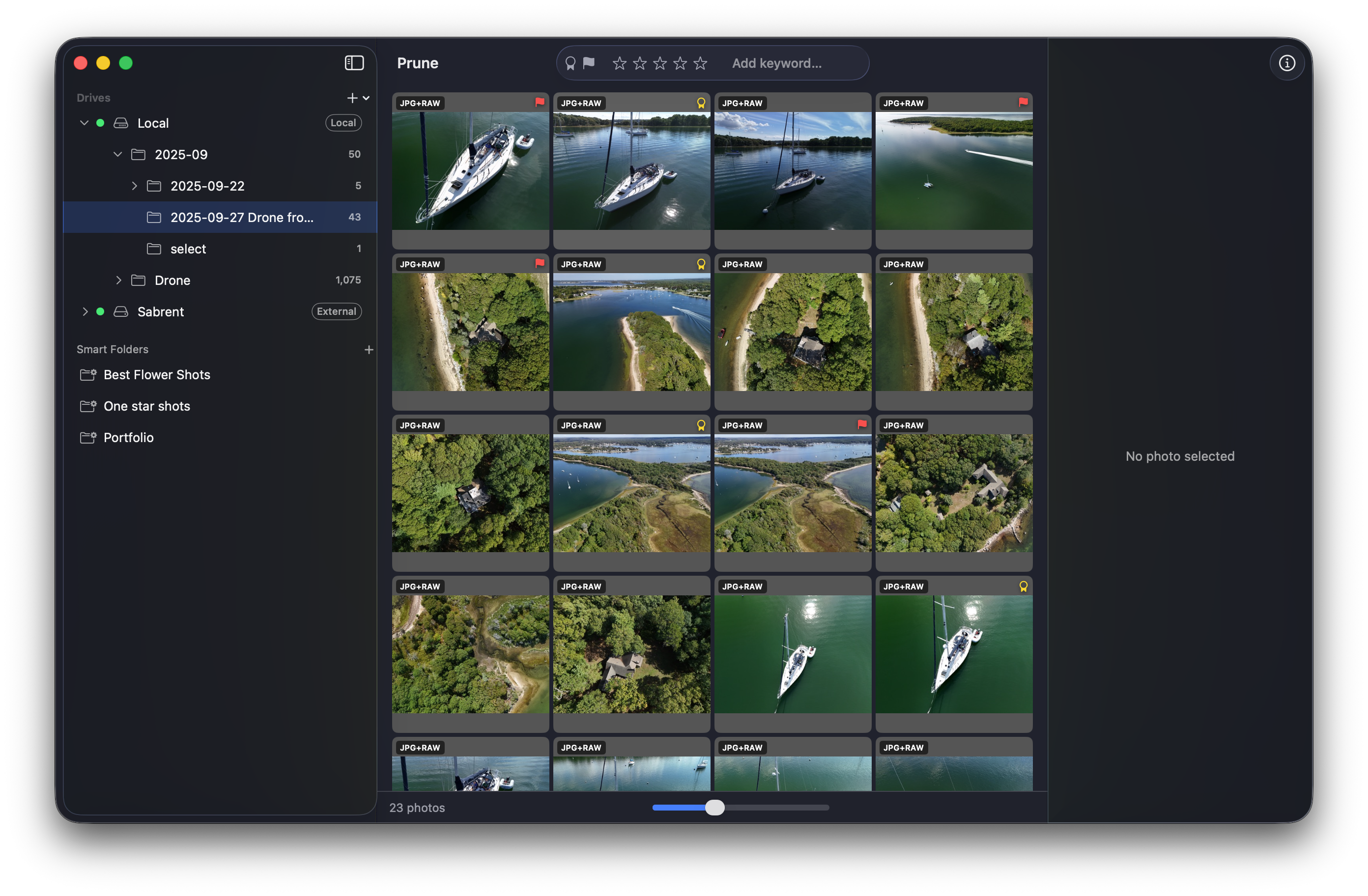Select sailboat on green water without award
The width and height of the screenshot is (1368, 896).
(x=793, y=655)
